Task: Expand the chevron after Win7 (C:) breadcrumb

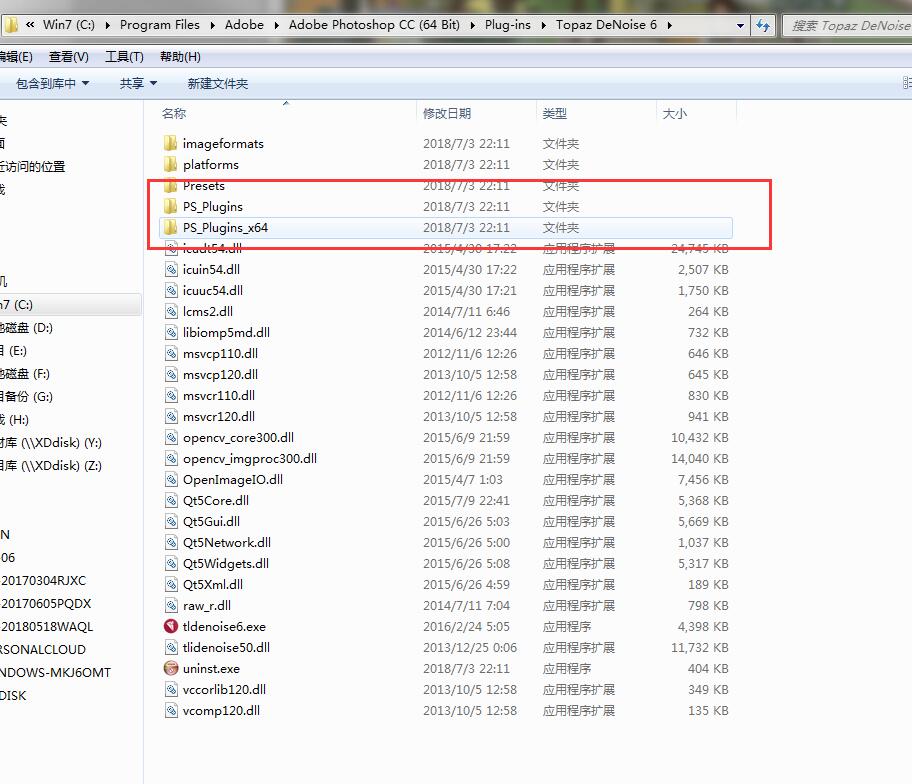Action: coord(107,25)
